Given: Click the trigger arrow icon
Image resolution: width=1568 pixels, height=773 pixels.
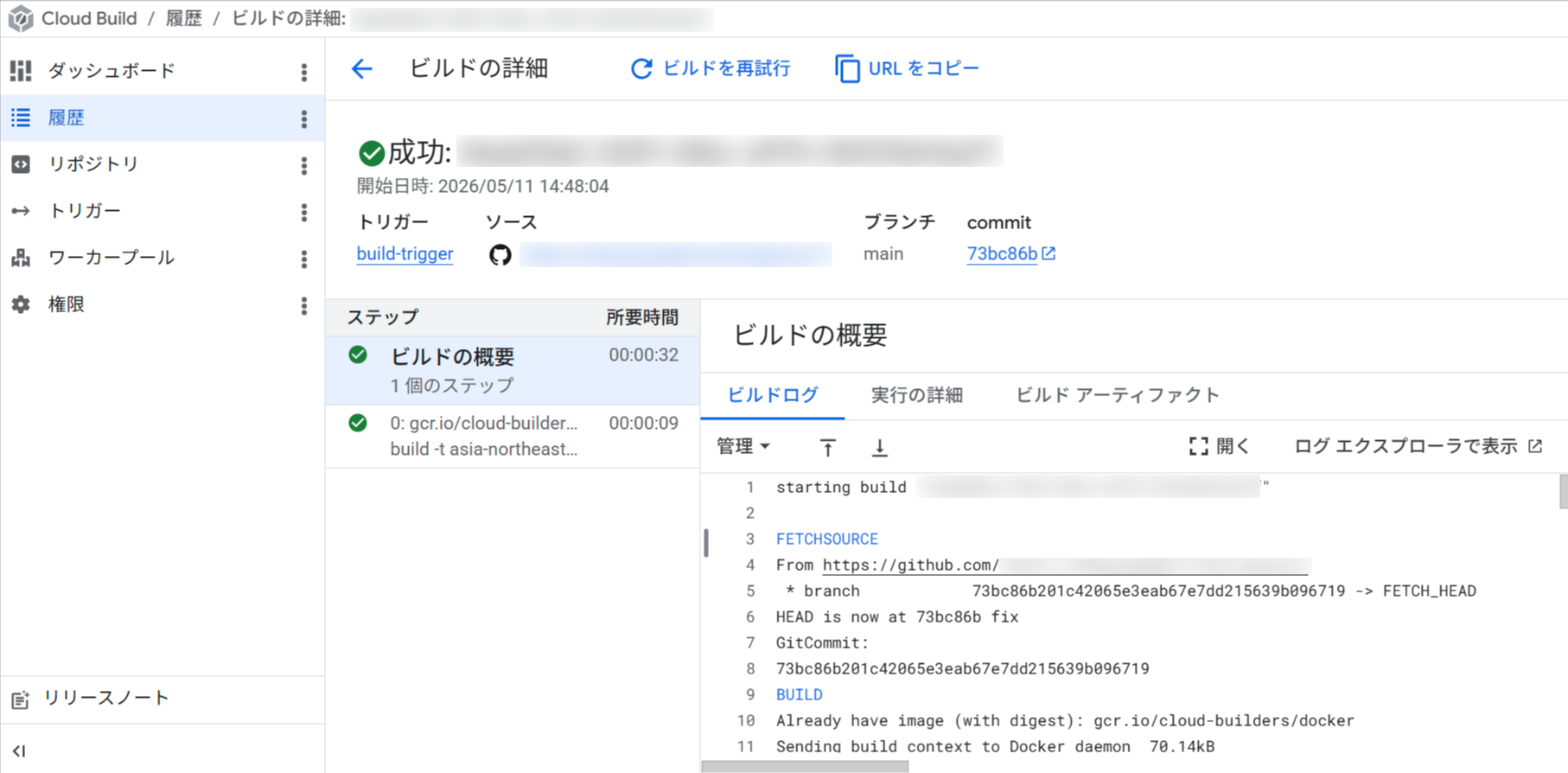Looking at the screenshot, I should [x=21, y=211].
